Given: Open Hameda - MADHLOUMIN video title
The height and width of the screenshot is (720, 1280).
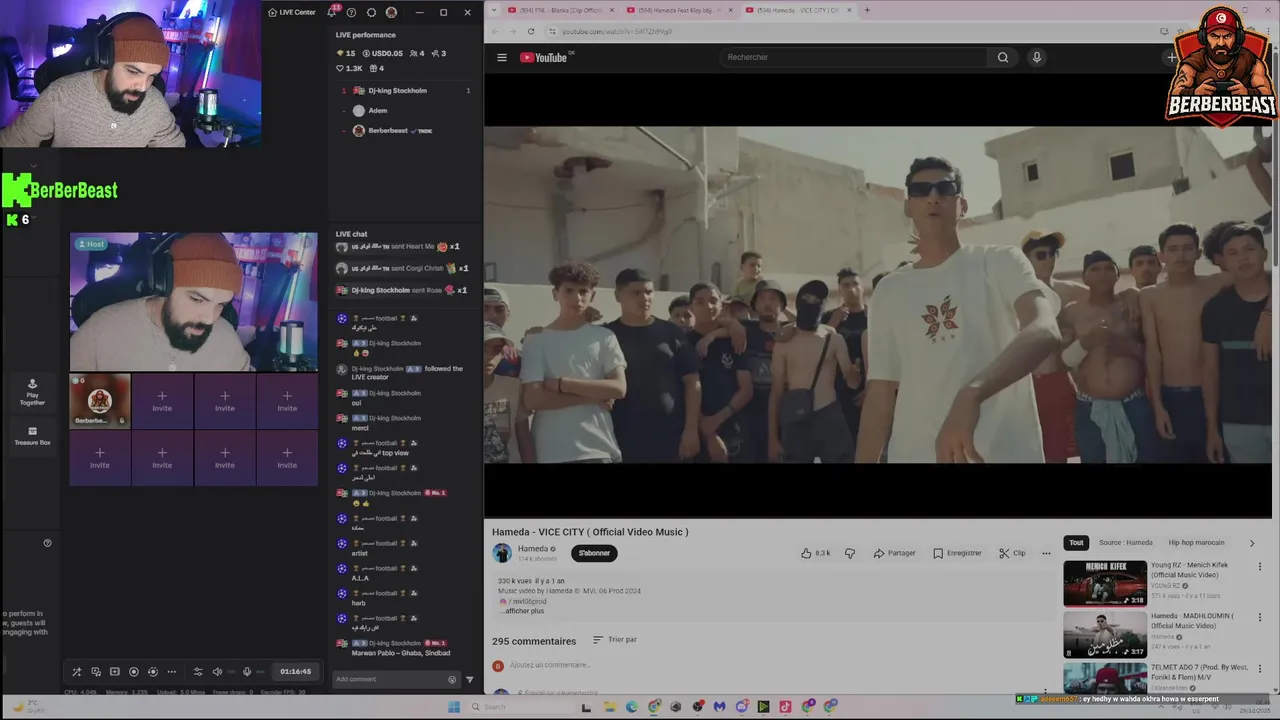Looking at the screenshot, I should coord(1192,620).
